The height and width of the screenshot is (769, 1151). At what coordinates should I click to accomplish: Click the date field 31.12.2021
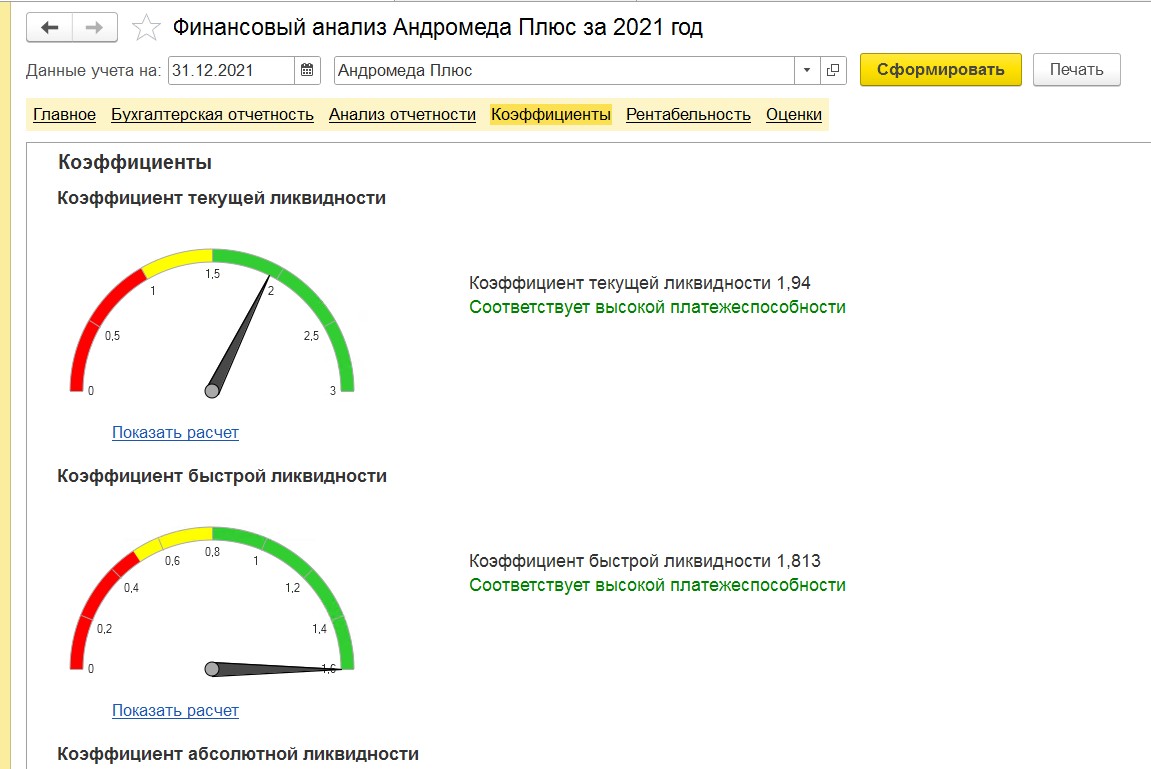tap(231, 70)
